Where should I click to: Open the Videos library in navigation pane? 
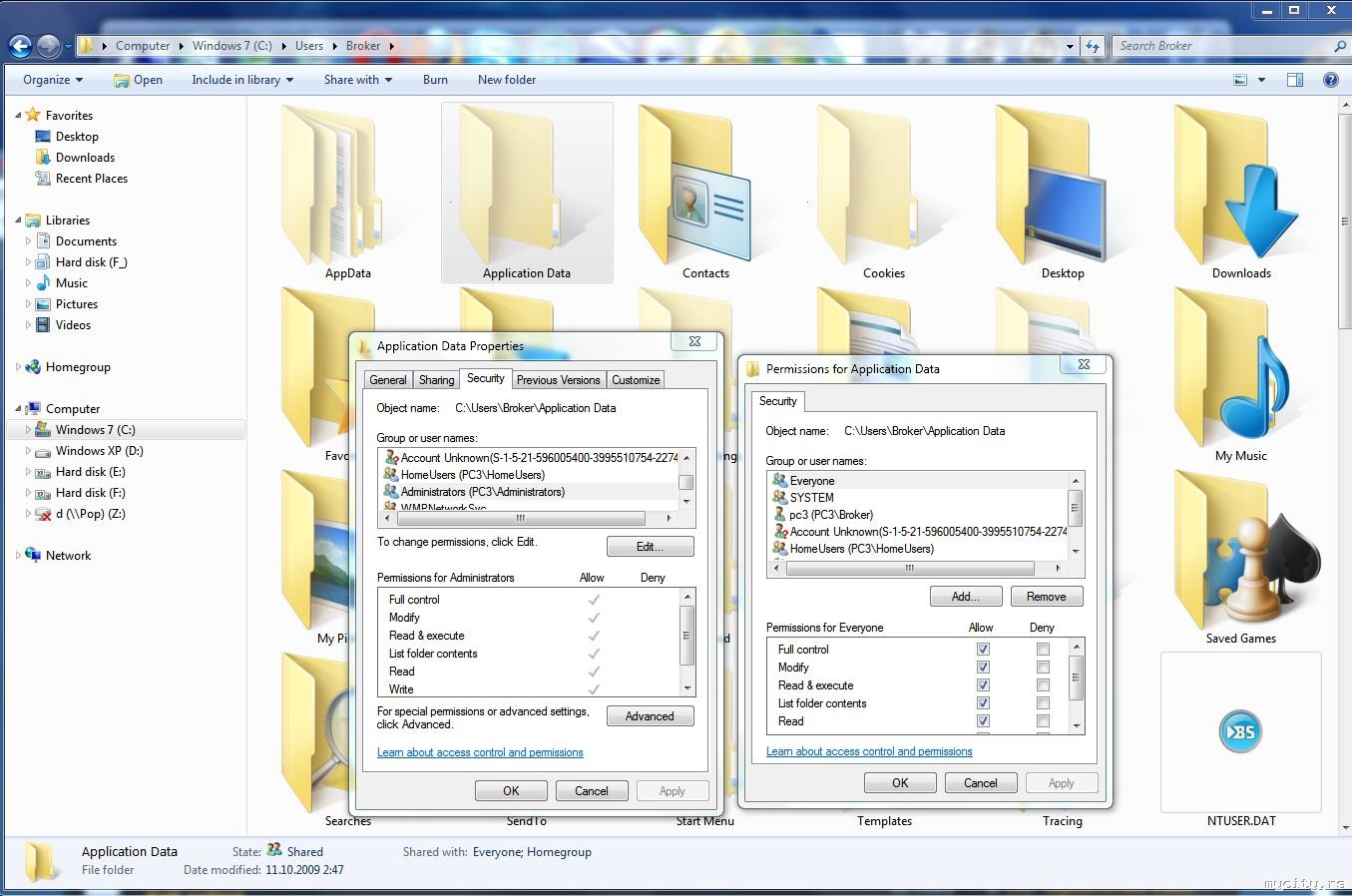click(73, 325)
